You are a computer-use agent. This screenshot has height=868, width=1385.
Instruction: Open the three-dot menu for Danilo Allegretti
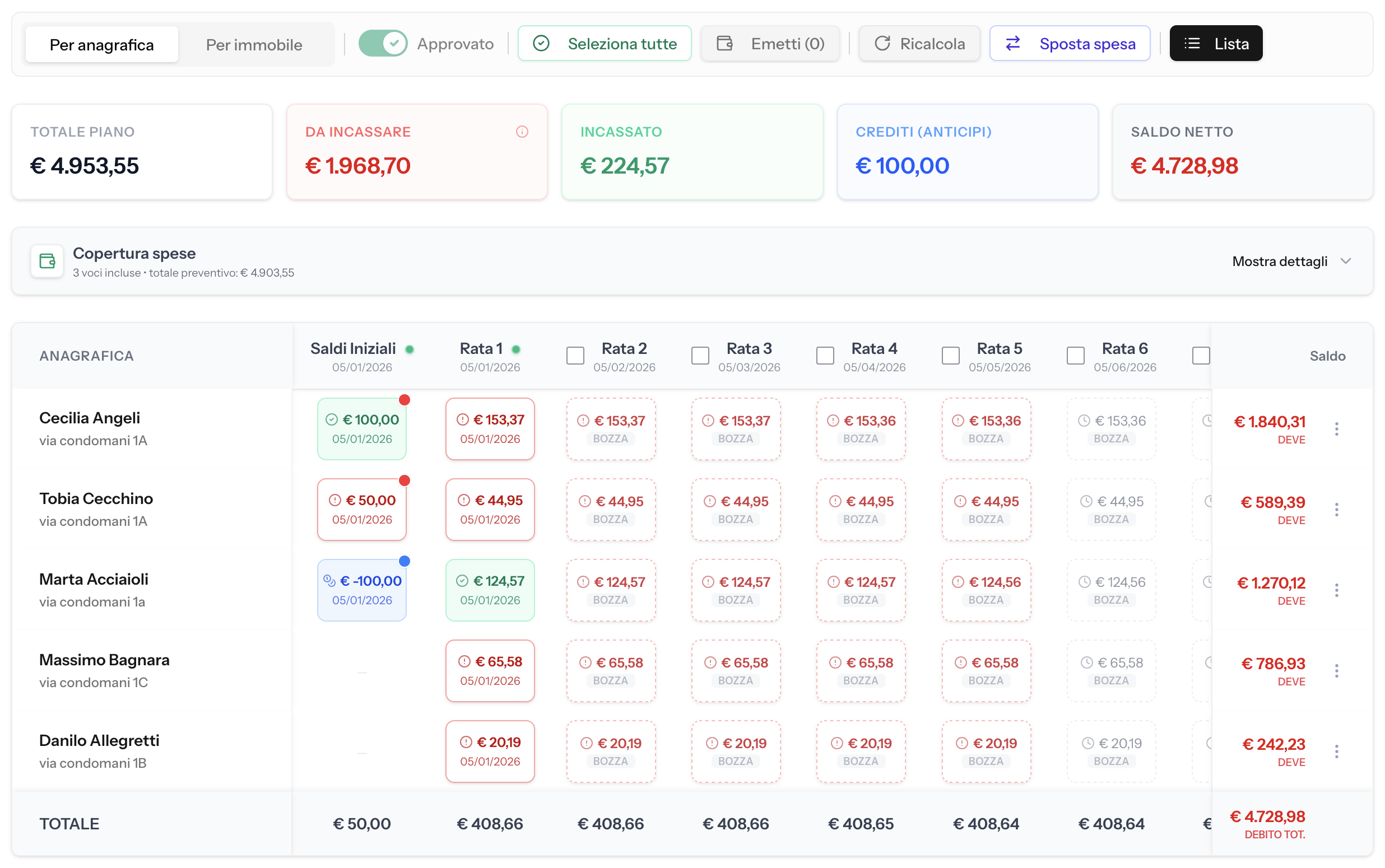[1336, 751]
